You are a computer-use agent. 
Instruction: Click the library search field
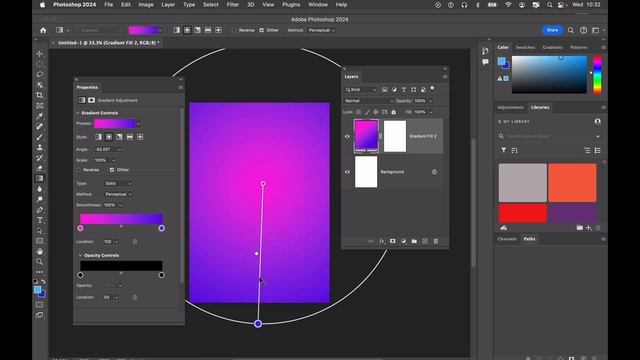[549, 136]
